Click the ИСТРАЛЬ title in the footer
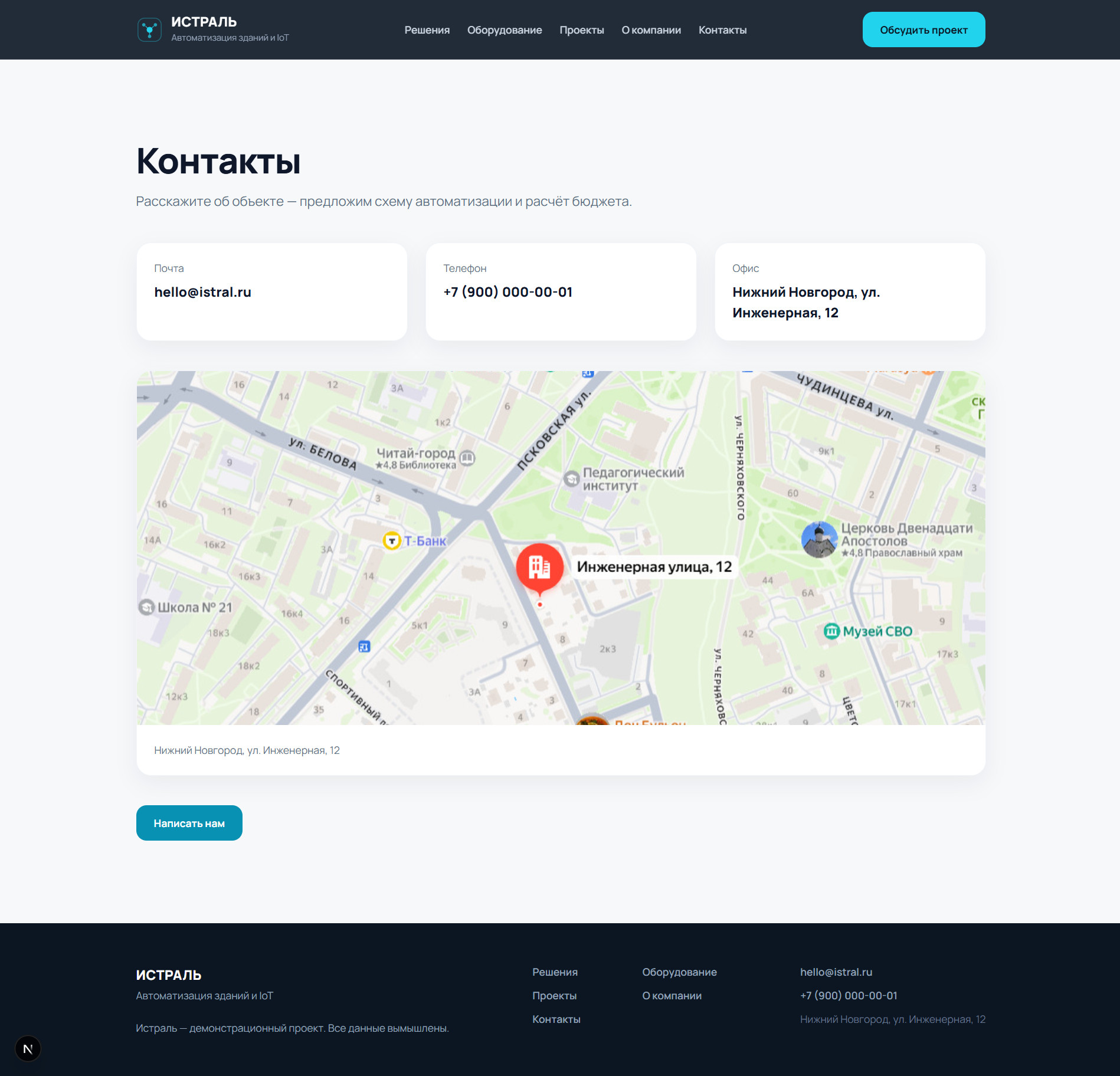This screenshot has height=1076, width=1120. coord(169,975)
